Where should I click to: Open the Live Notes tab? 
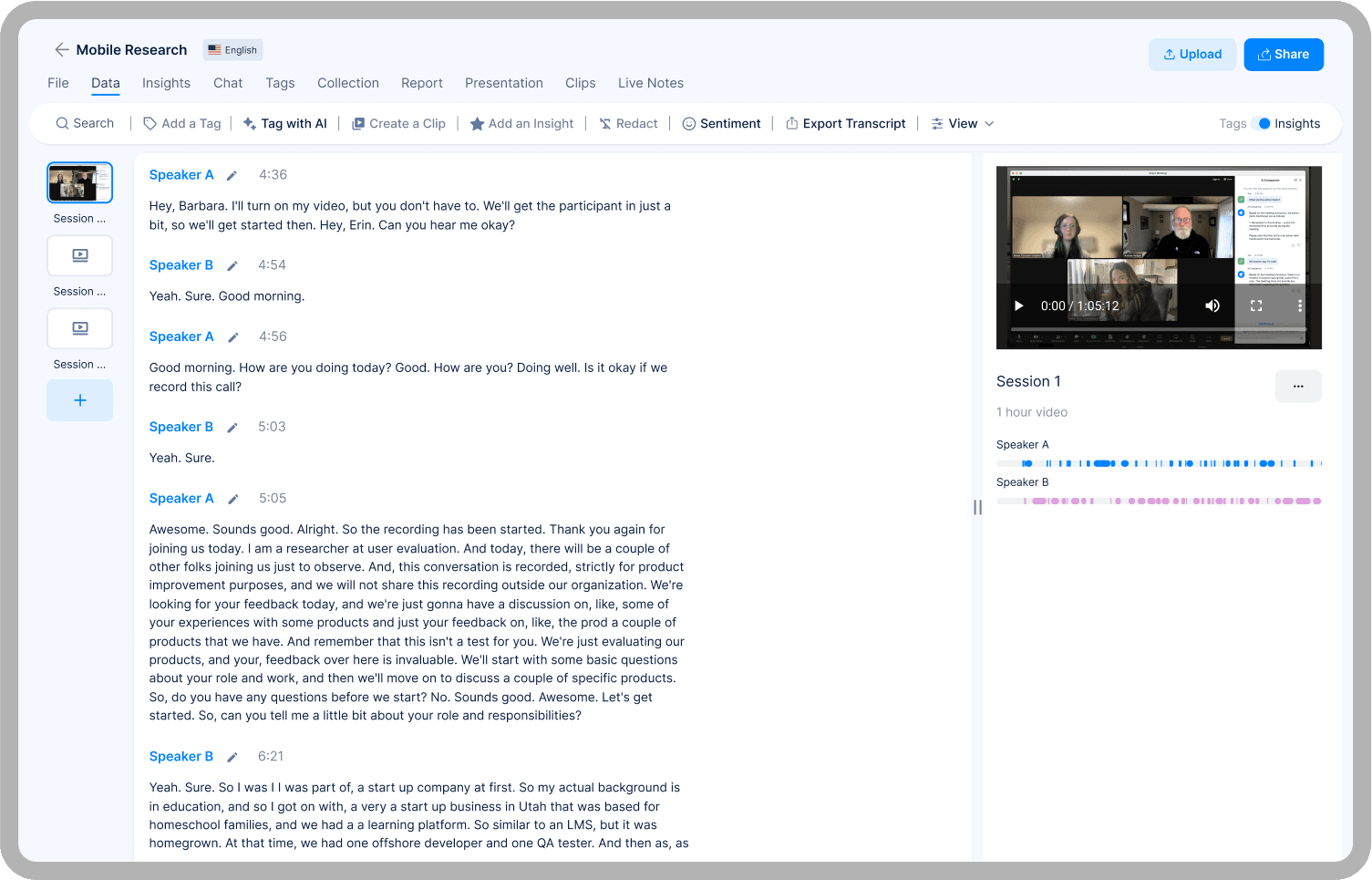click(x=650, y=83)
